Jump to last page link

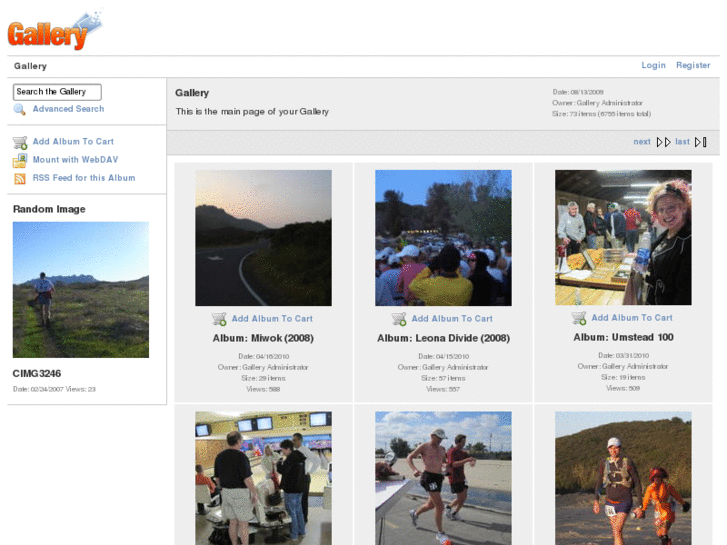tap(682, 142)
